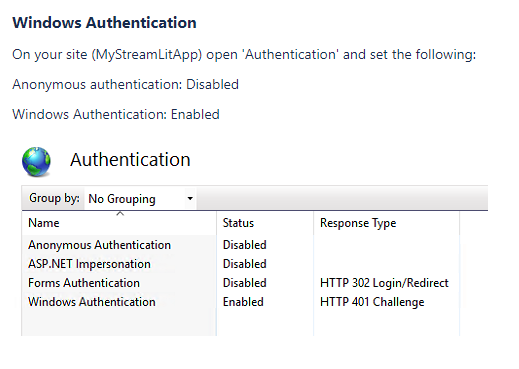This screenshot has height=369, width=519.
Task: Click the Windows Authentication bold heading
Action: click(x=104, y=23)
